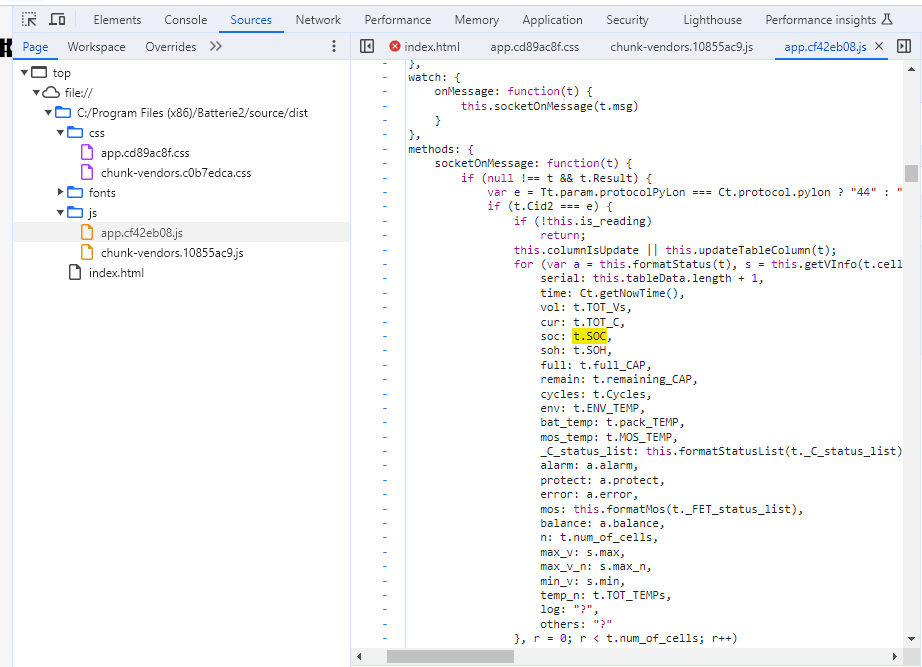Click the purple app.cd89ac8f.css file icon
Screen dimensions: 922x667
click(87, 152)
